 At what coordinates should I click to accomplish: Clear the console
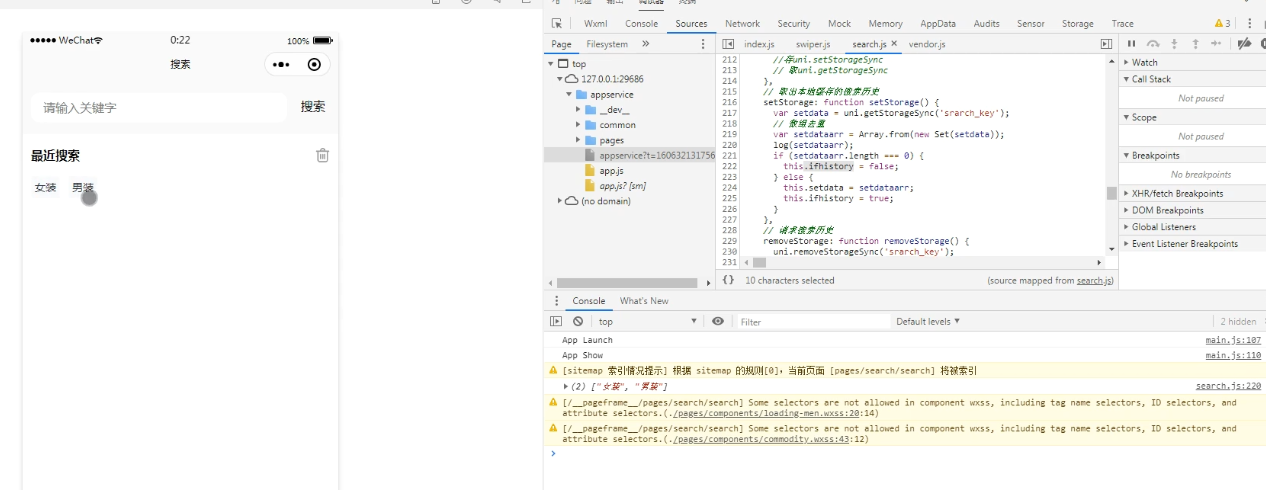pos(578,321)
